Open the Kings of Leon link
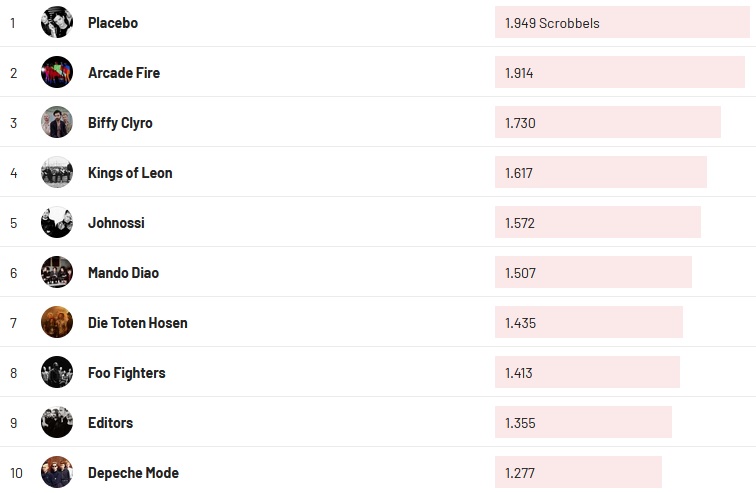 [x=130, y=172]
